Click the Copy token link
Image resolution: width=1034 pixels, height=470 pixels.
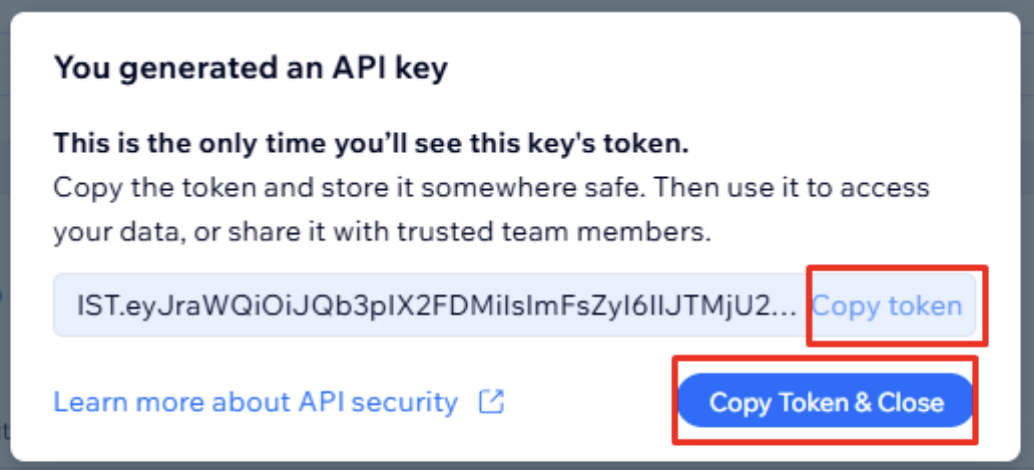[887, 306]
